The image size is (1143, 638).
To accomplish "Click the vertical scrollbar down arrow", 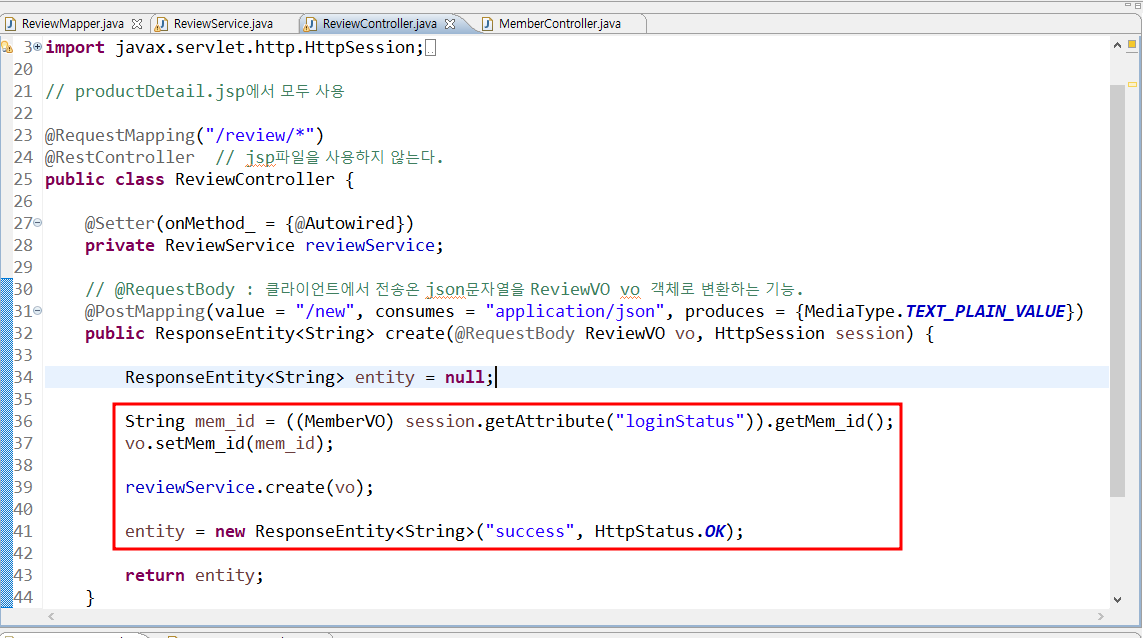I will coord(1117,600).
